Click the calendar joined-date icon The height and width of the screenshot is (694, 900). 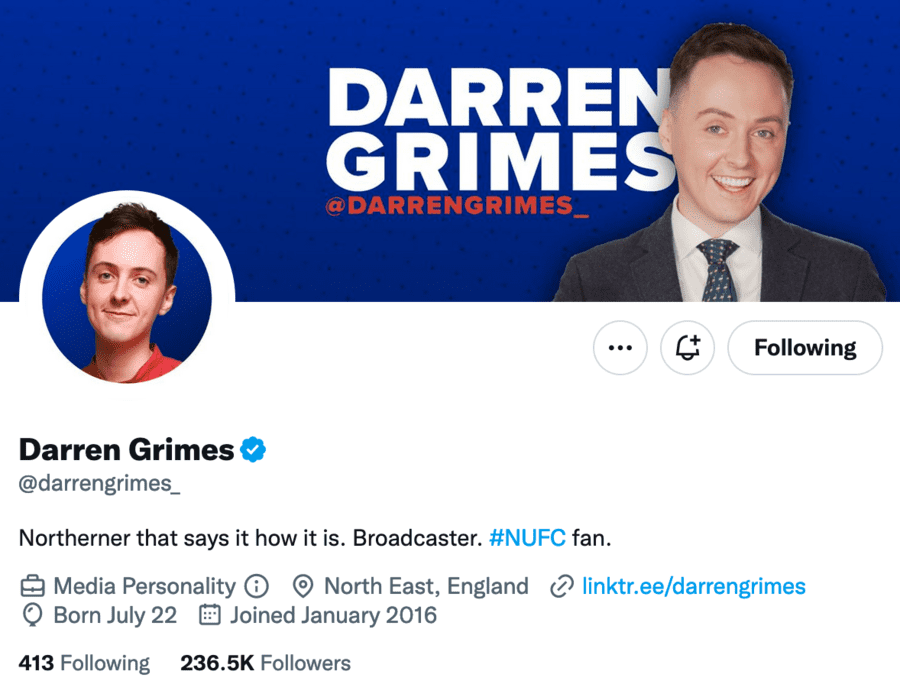(x=210, y=615)
